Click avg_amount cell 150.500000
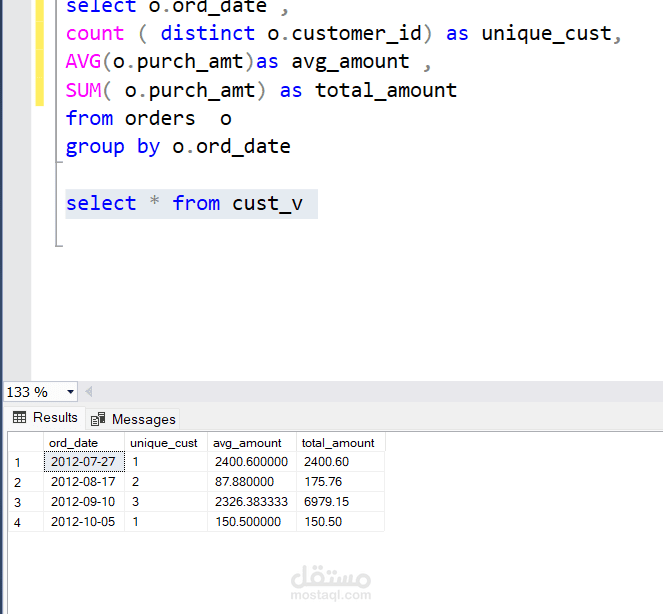The width and height of the screenshot is (663, 614). [252, 521]
